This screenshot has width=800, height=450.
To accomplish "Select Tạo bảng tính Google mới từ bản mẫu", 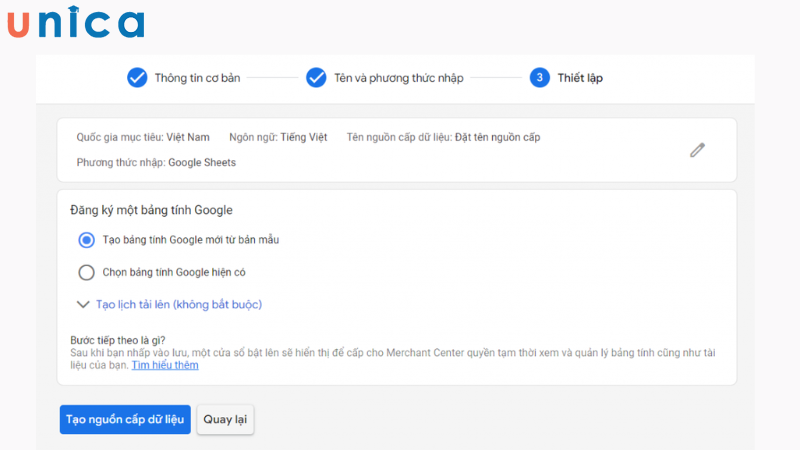I will [x=86, y=240].
